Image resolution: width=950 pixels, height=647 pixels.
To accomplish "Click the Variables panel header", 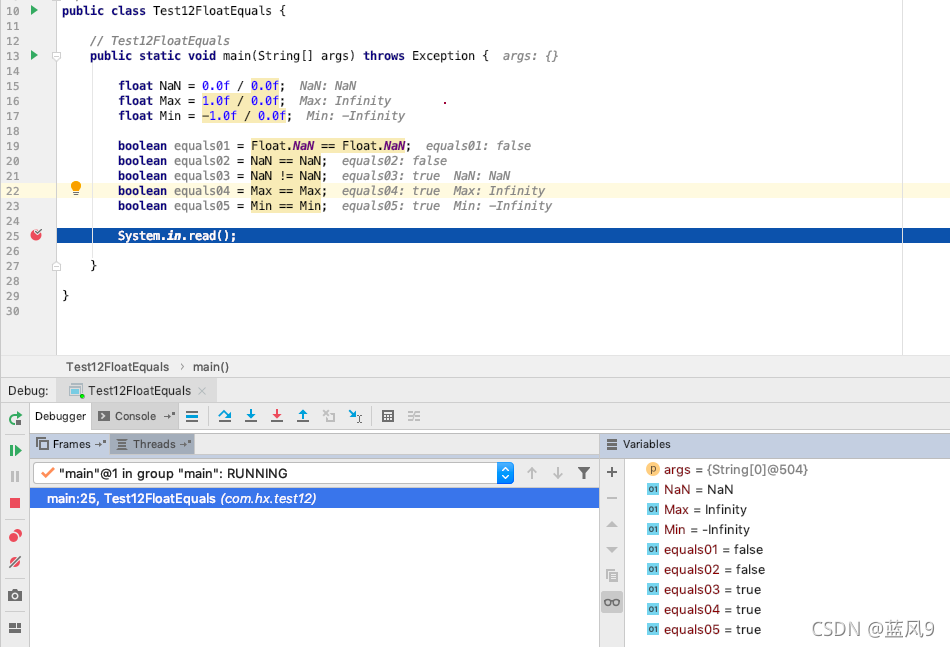I will [x=646, y=444].
